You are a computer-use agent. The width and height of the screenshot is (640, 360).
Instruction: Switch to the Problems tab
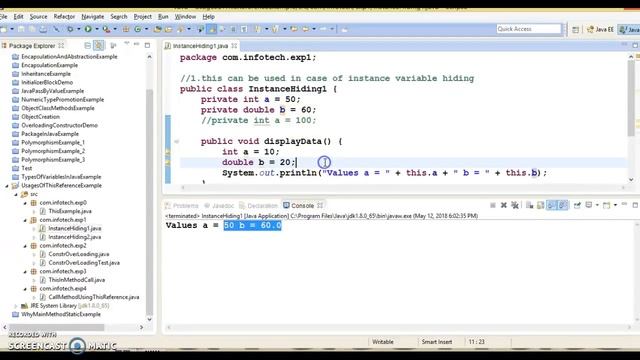point(182,205)
